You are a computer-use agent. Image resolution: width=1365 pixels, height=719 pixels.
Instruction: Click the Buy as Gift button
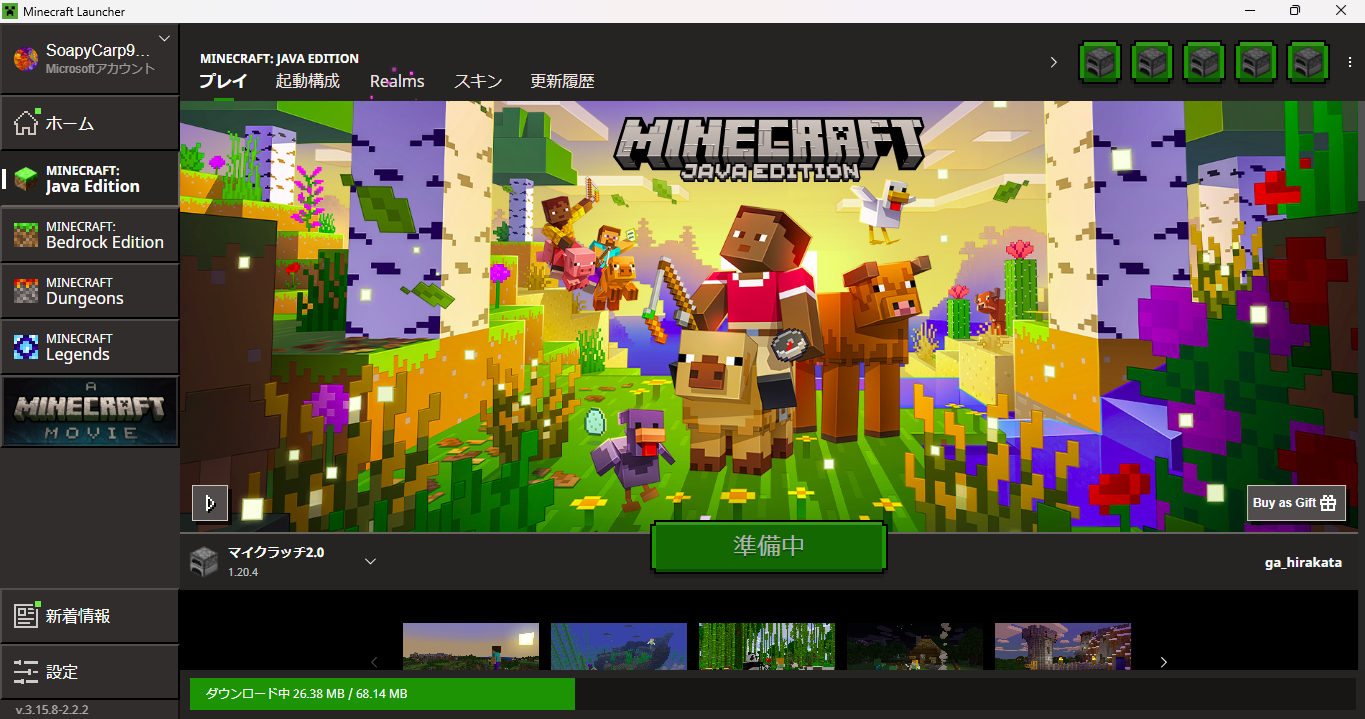tap(1296, 503)
